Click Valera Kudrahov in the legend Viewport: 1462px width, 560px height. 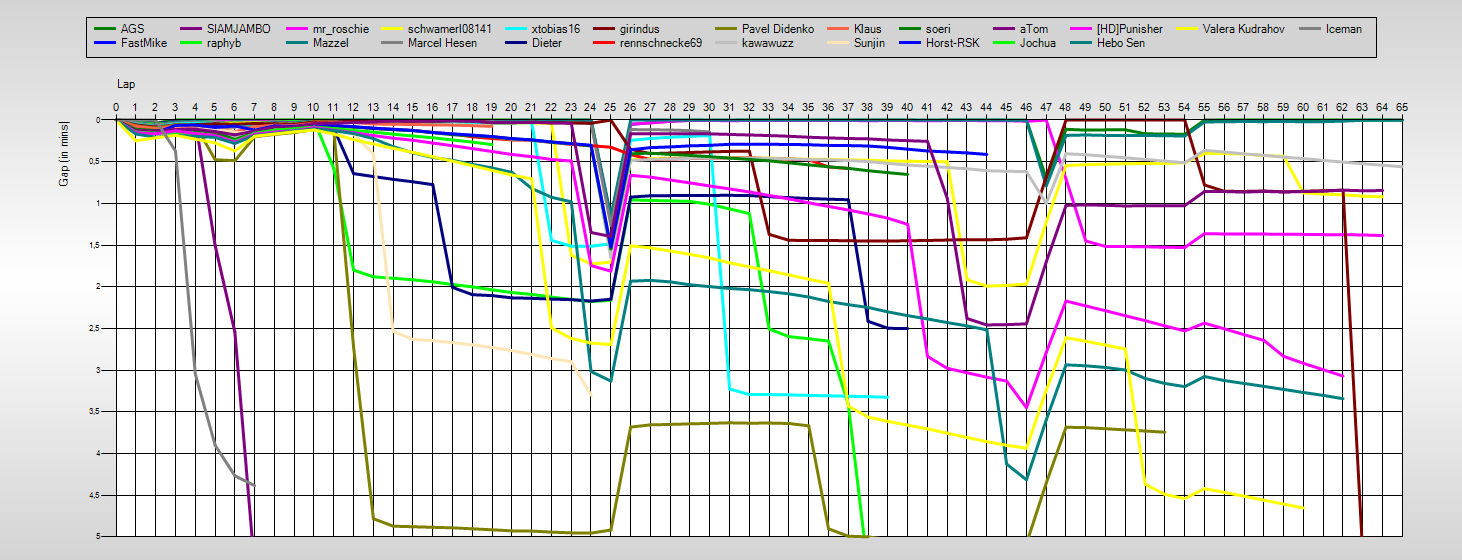click(x=1249, y=29)
